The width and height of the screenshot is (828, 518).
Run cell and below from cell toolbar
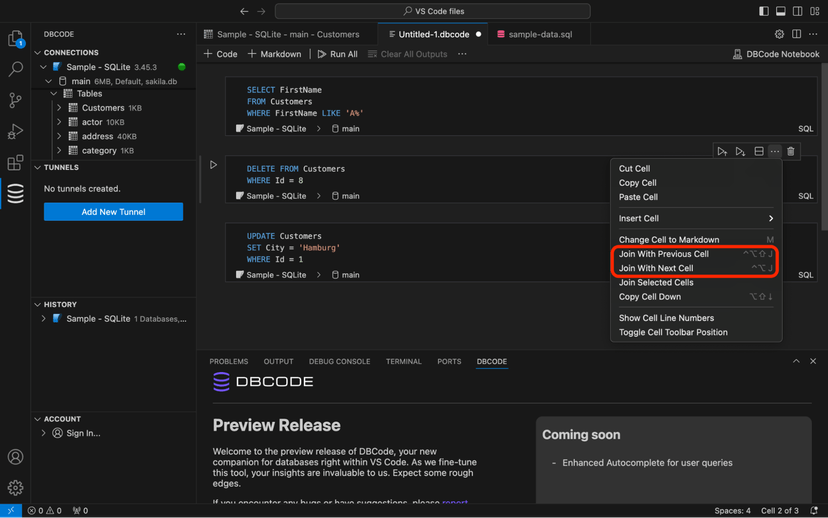pos(740,152)
